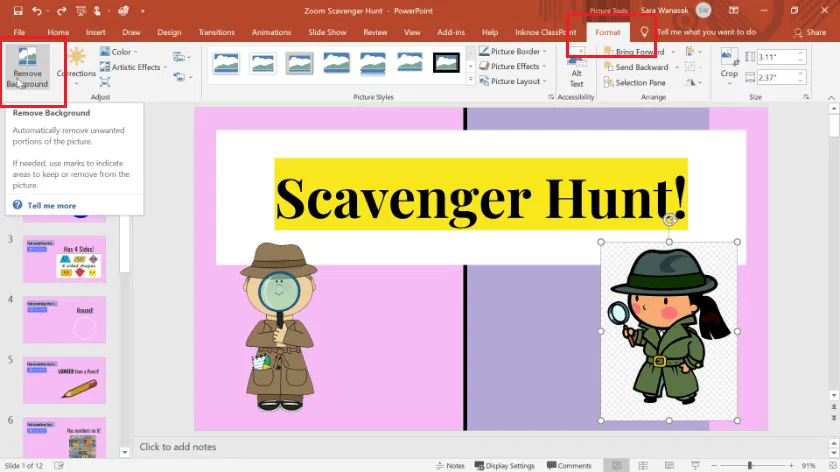Open the Slide Show tab
840x472 pixels.
click(x=327, y=32)
